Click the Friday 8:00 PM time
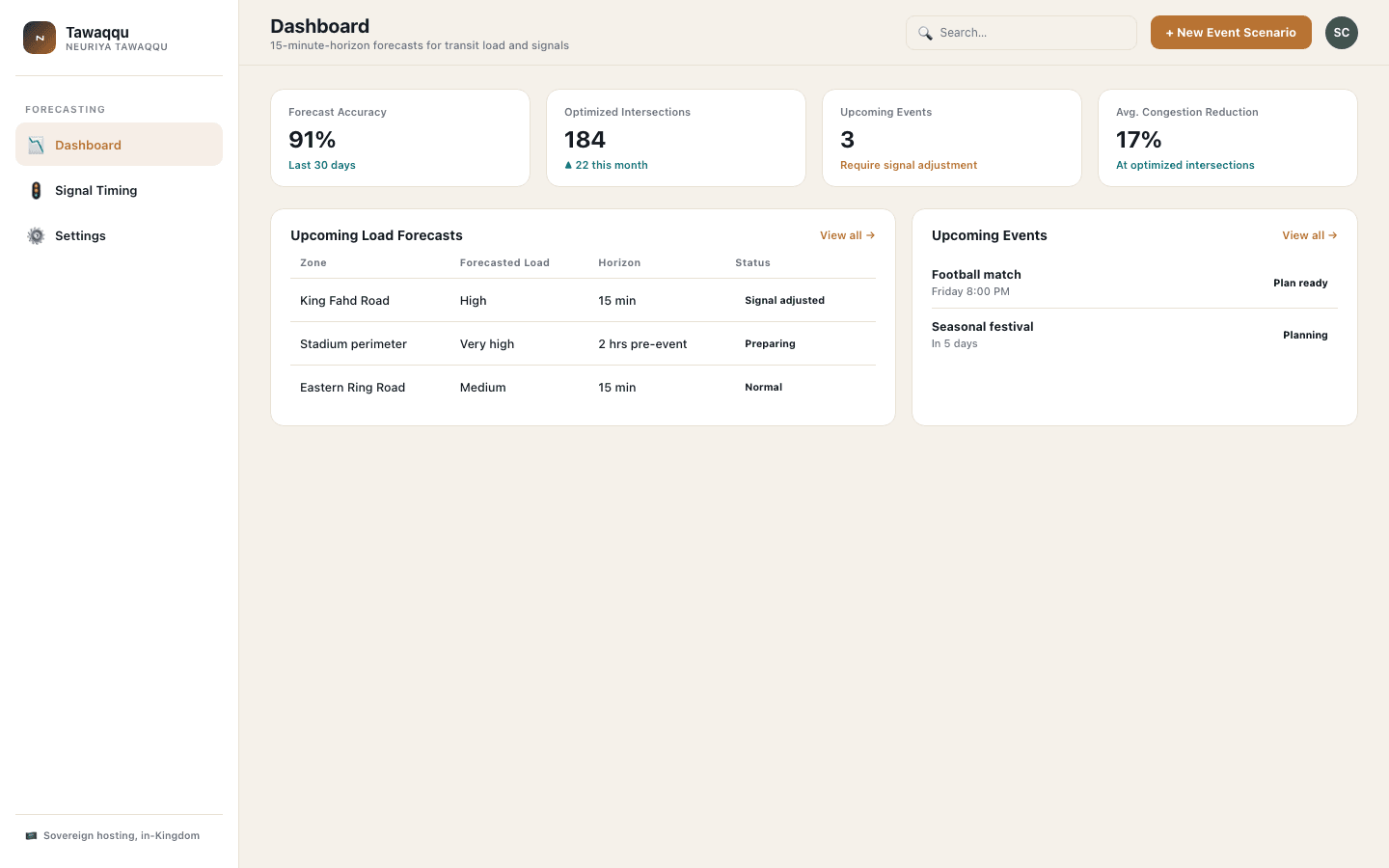This screenshot has width=1389, height=868. tap(970, 291)
